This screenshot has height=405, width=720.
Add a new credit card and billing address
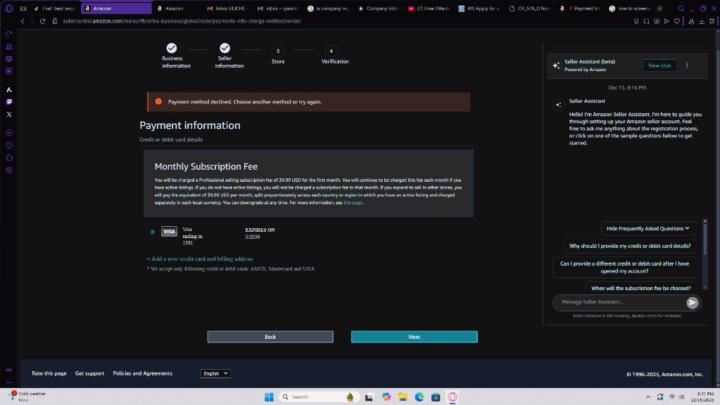click(200, 259)
